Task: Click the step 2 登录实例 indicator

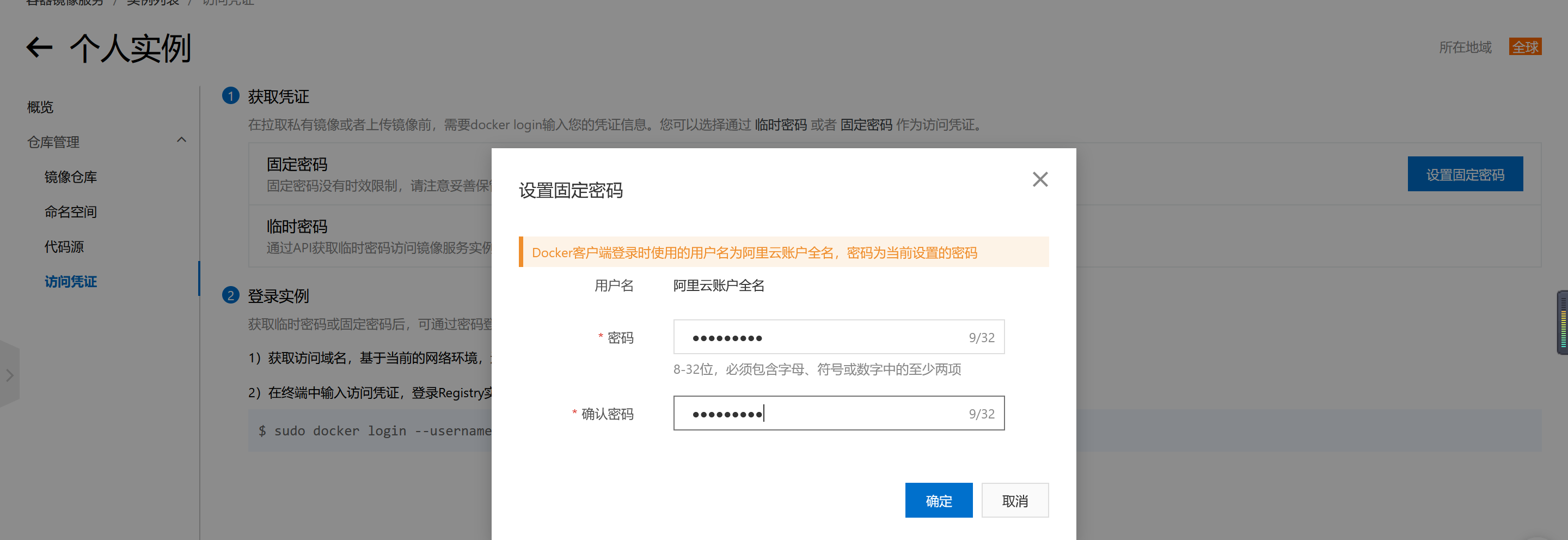Action: coord(231,295)
